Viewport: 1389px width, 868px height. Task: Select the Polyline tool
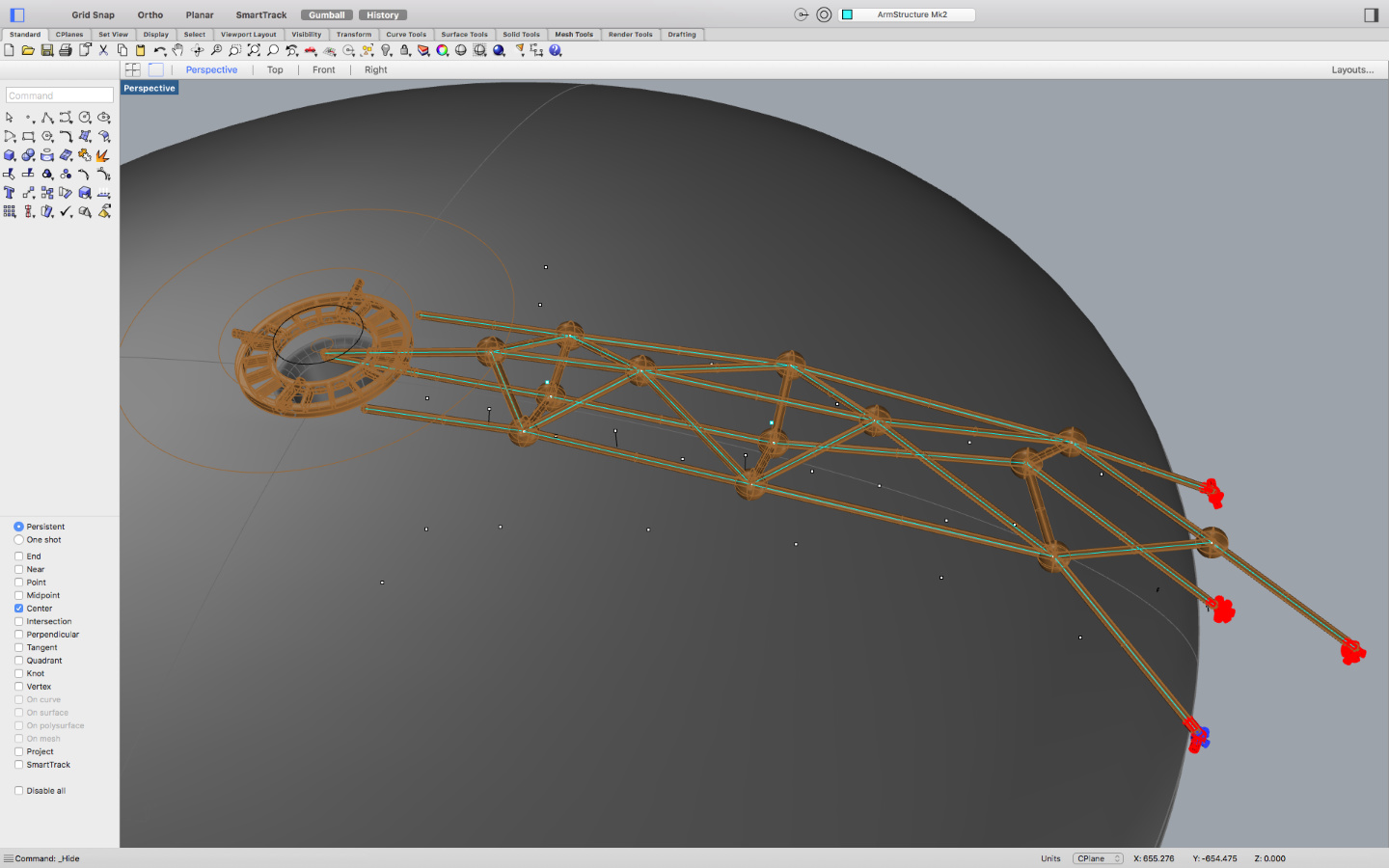(47, 118)
